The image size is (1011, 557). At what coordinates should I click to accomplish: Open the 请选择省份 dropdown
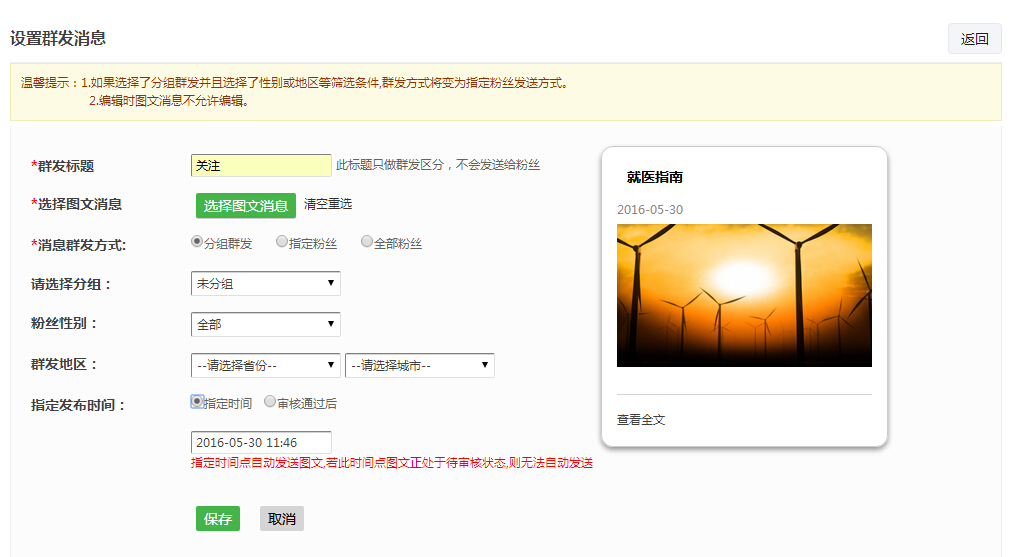point(266,366)
